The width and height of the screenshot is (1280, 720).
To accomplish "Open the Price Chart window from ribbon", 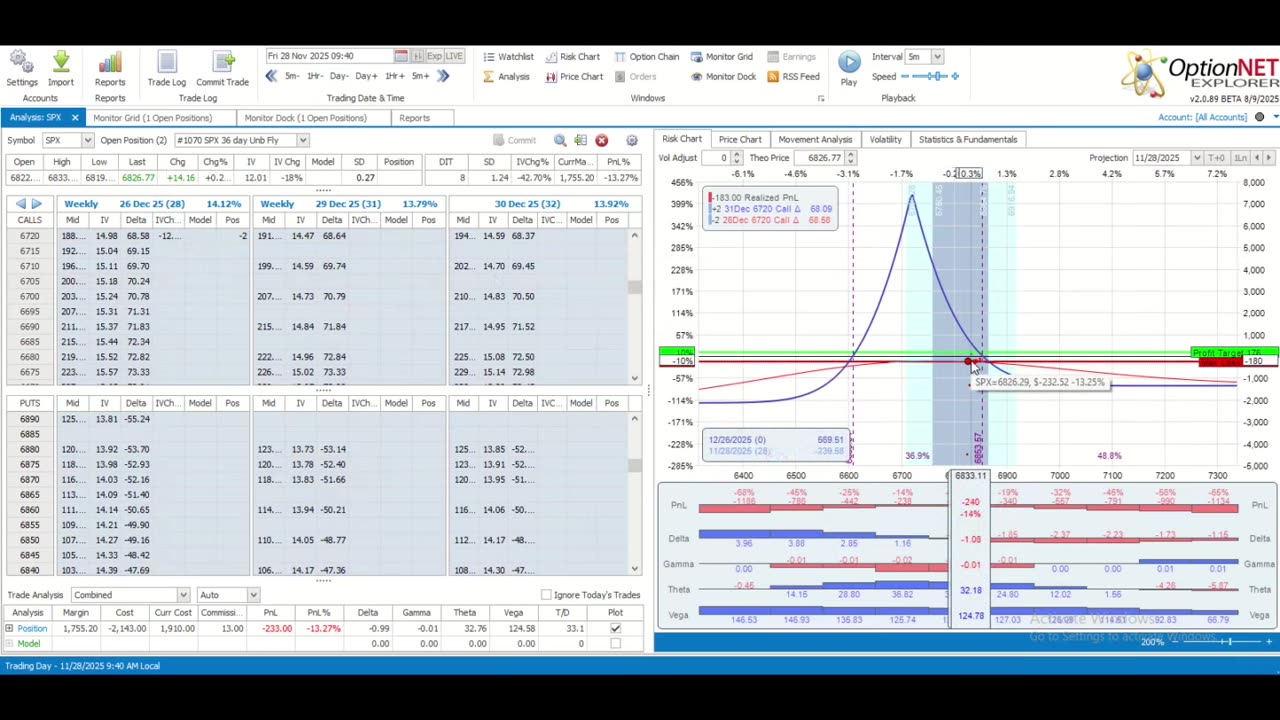I will click(574, 77).
